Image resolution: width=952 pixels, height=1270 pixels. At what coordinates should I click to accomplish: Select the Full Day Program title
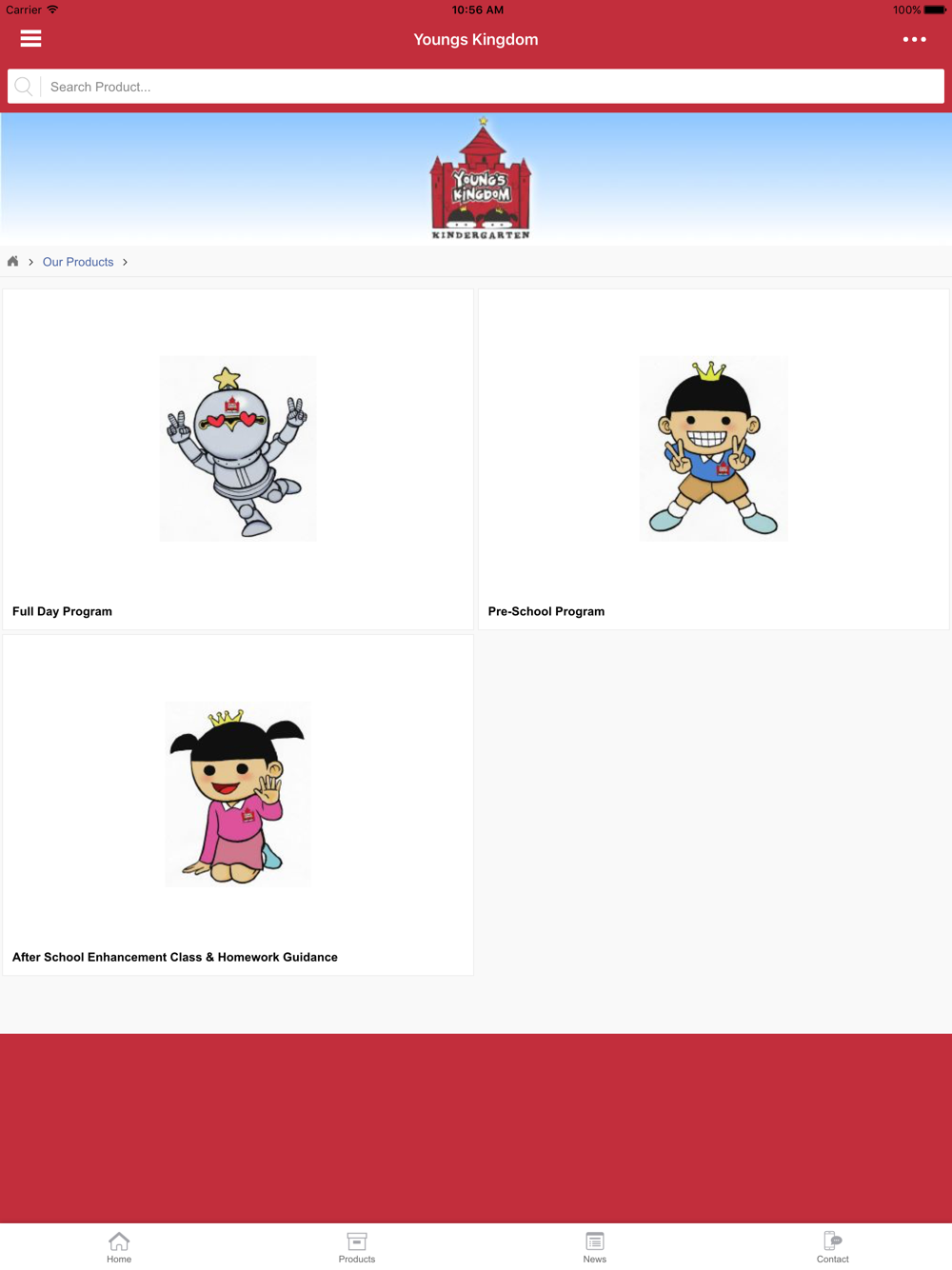point(62,611)
